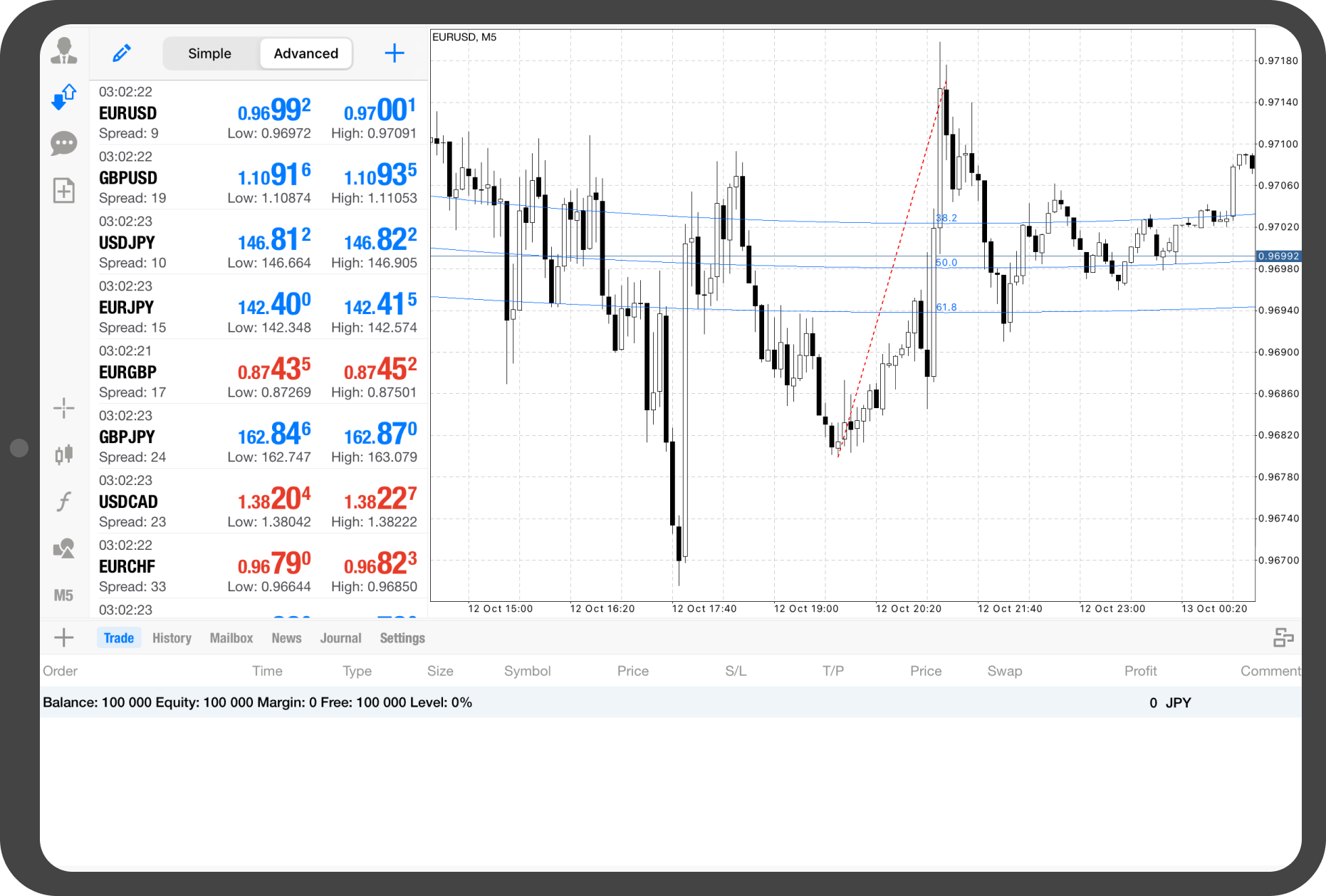Click the 0.96992 current price marker

[1278, 256]
